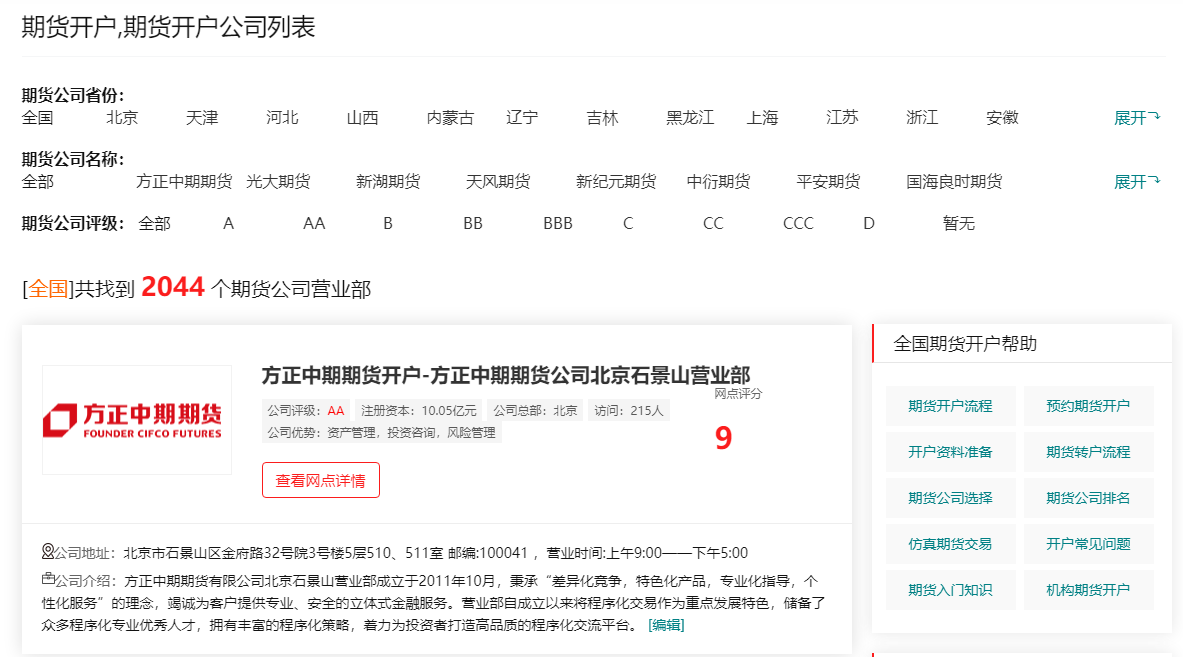The width and height of the screenshot is (1183, 657).
Task: Filter by 中衍期货 company
Action: coord(718,182)
